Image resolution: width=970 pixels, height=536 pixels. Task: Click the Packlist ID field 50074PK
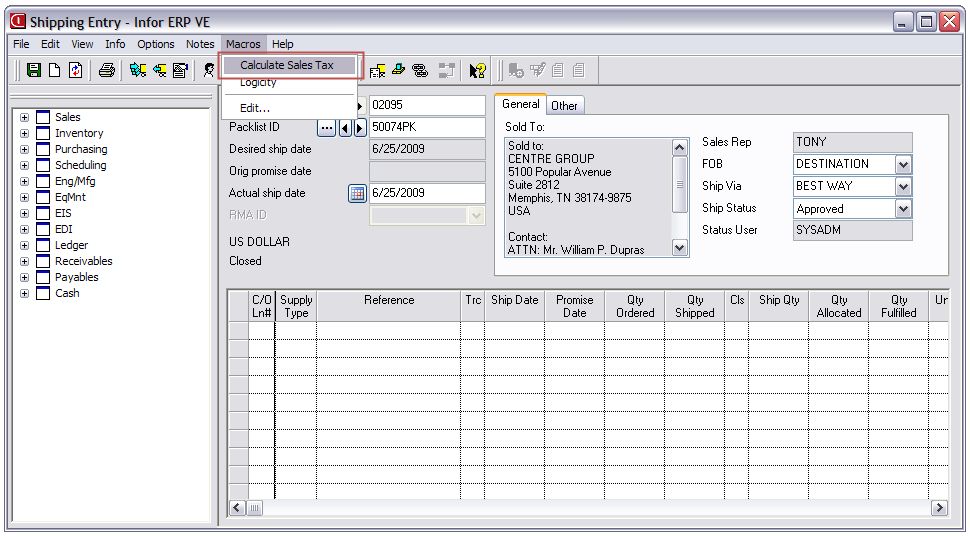tap(427, 128)
